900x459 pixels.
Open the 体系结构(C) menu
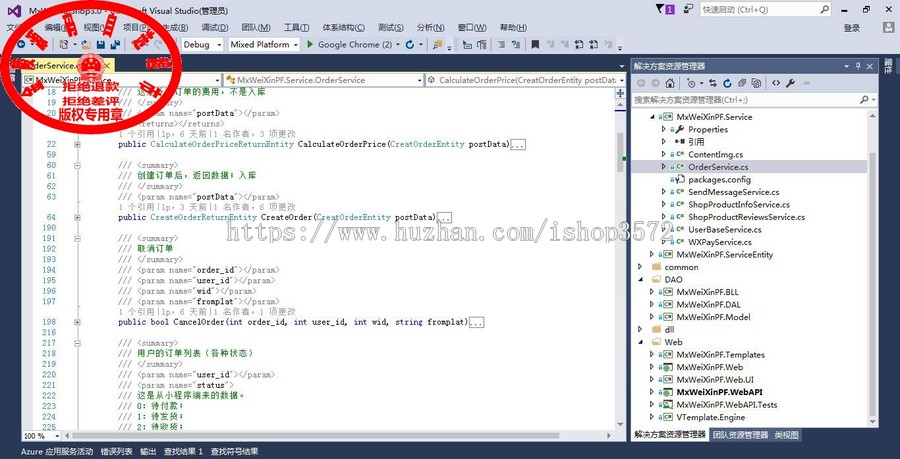coord(343,28)
